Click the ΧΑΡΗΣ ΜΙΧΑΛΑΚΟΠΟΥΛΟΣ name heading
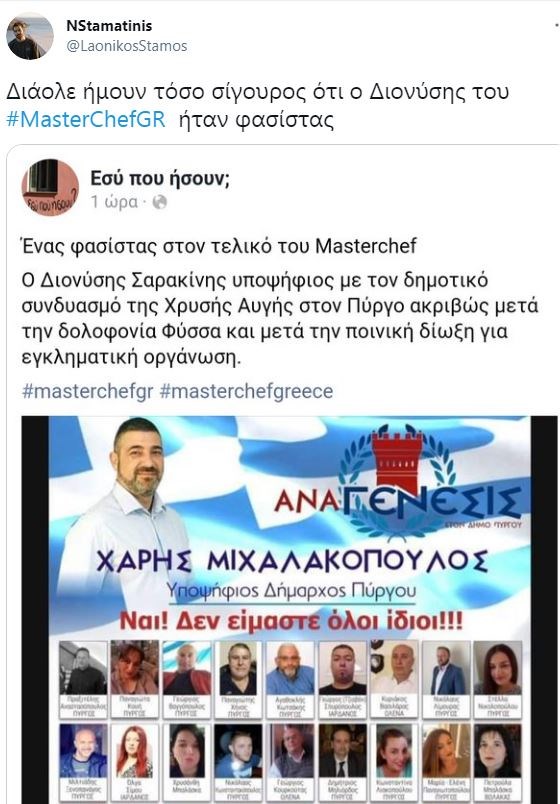 [x=292, y=561]
